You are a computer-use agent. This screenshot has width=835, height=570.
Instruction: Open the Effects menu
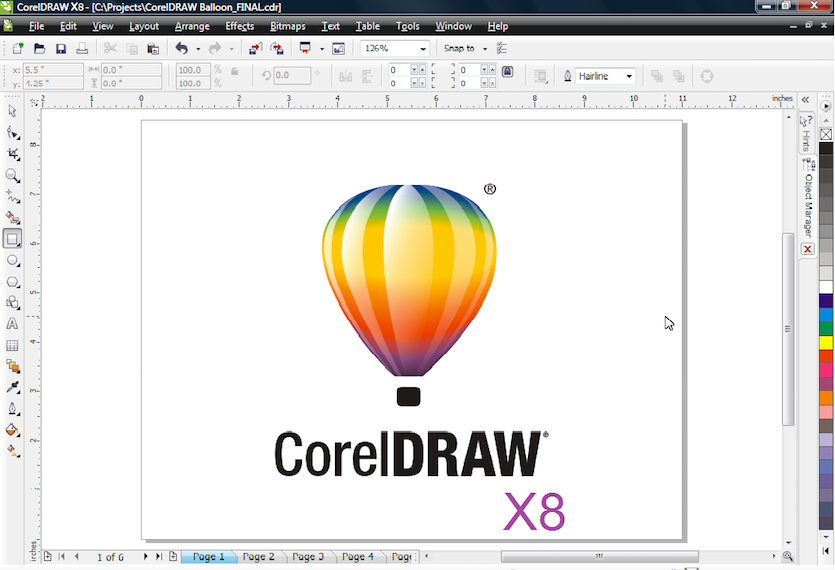point(240,26)
